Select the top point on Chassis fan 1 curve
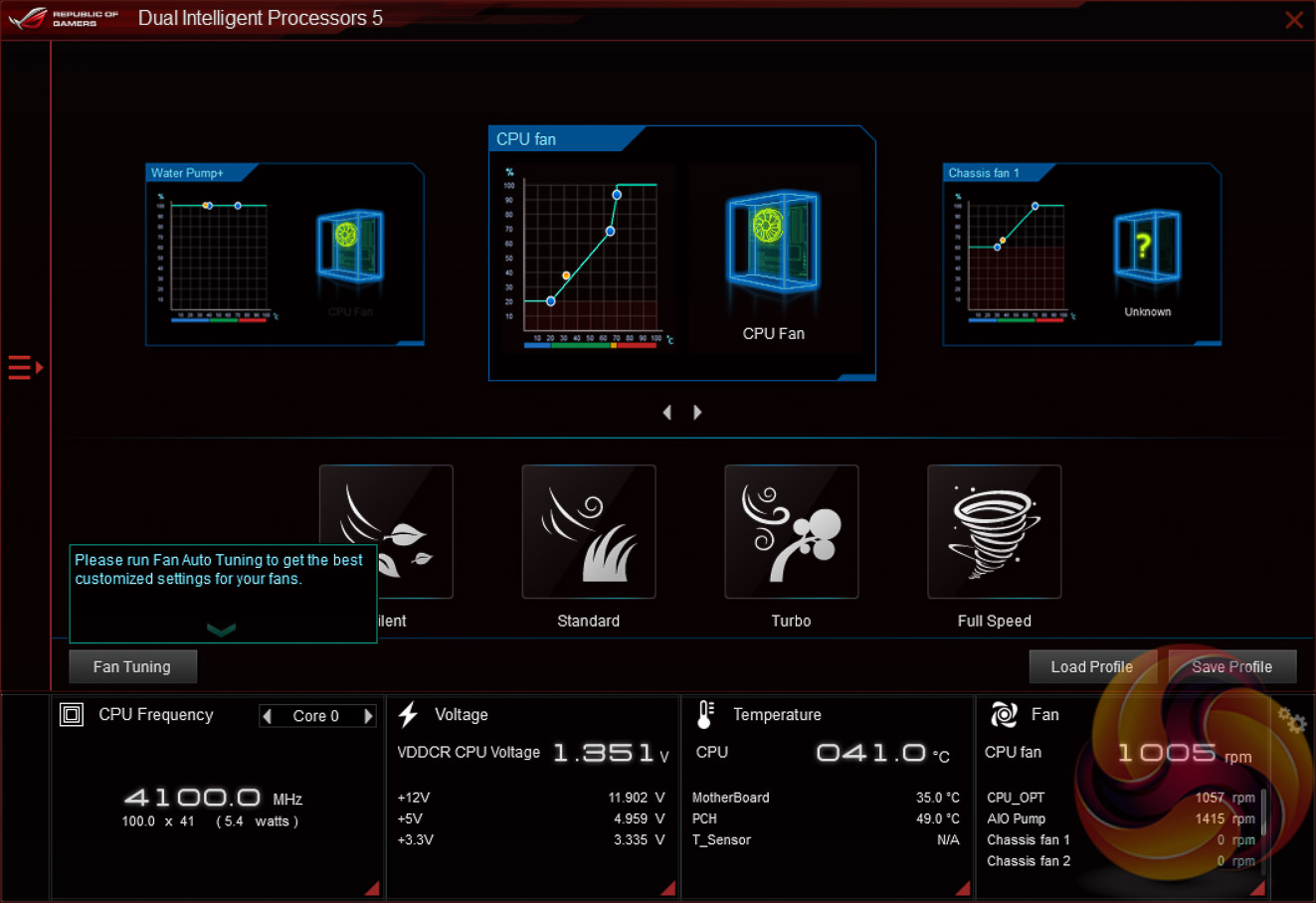This screenshot has width=1316, height=903. click(1035, 206)
